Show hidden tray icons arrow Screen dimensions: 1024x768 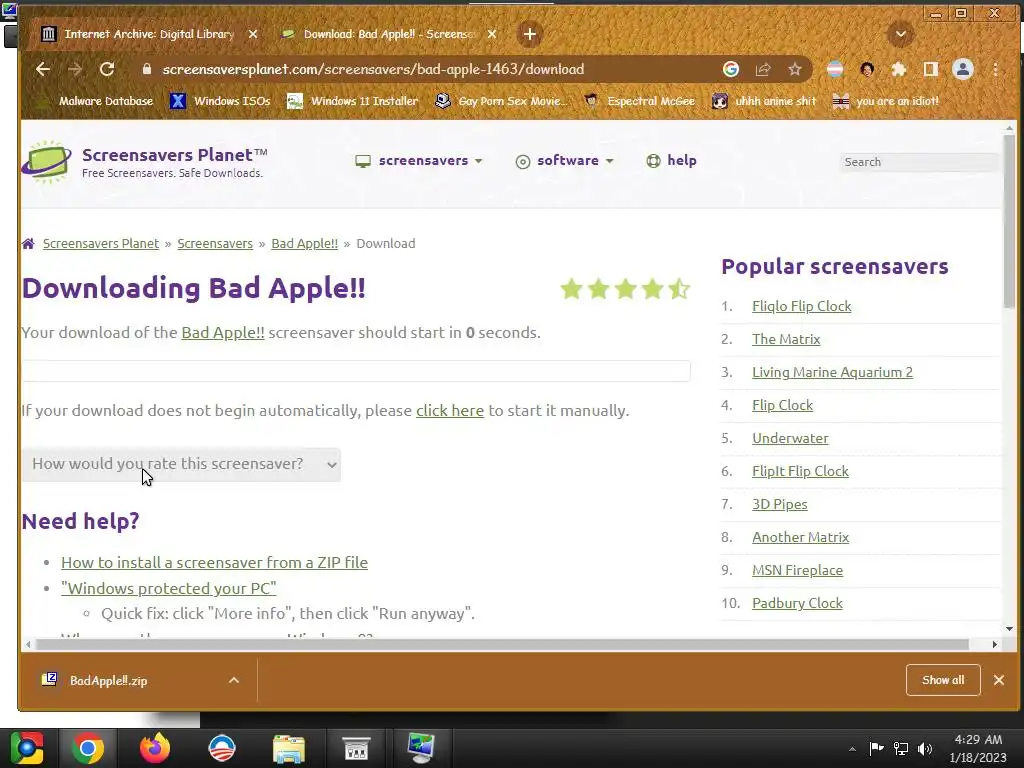[852, 749]
